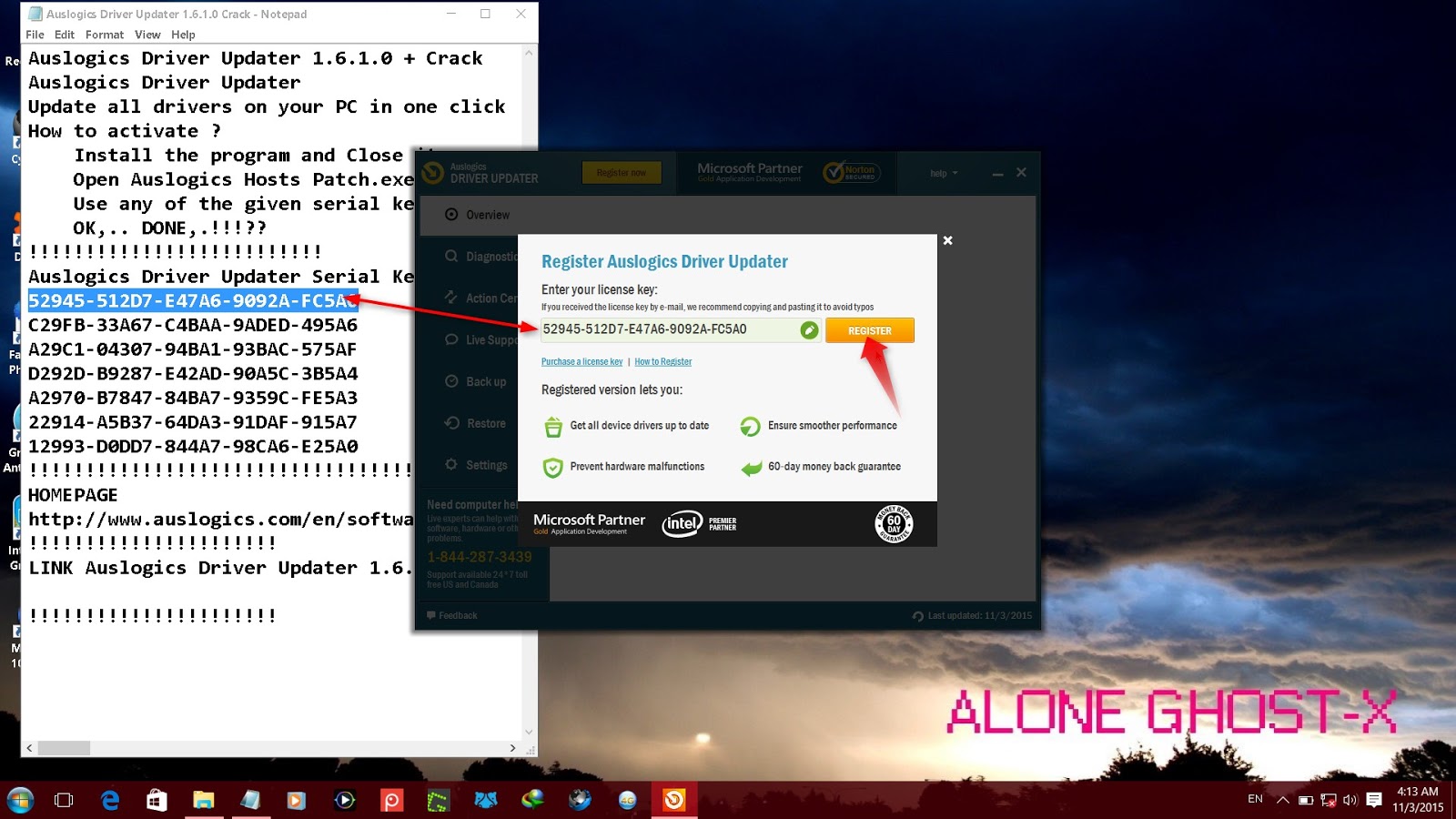
Task: Expand the help dropdown in Driver Updater
Action: coord(944,173)
